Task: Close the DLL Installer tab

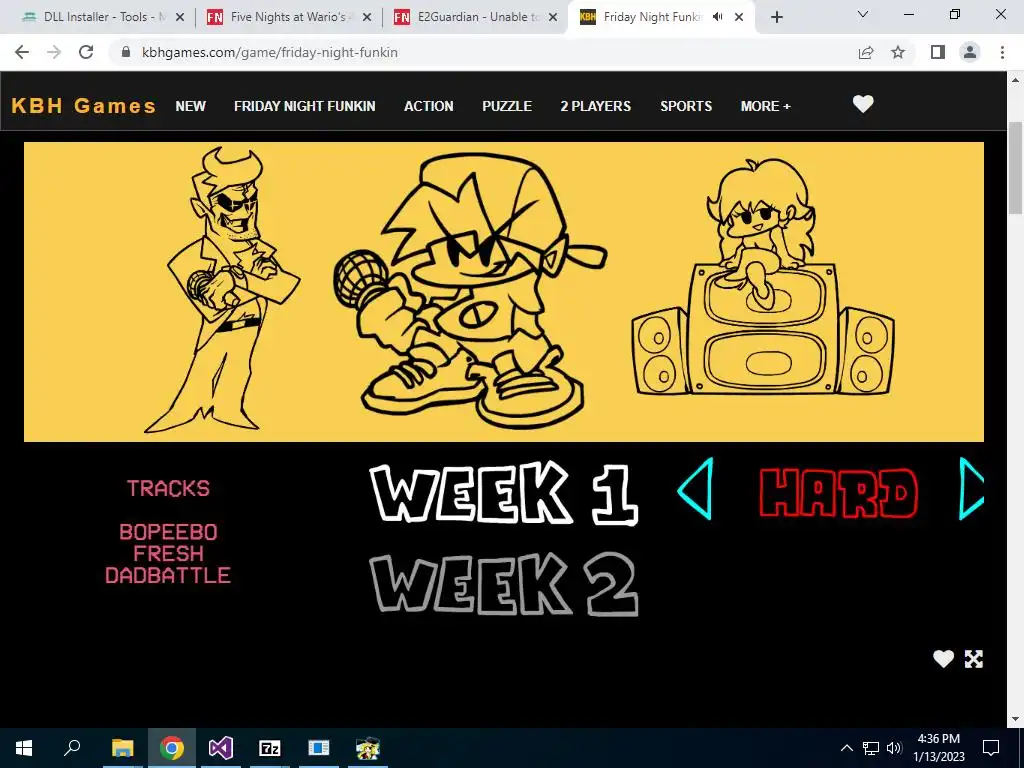Action: coord(180,18)
